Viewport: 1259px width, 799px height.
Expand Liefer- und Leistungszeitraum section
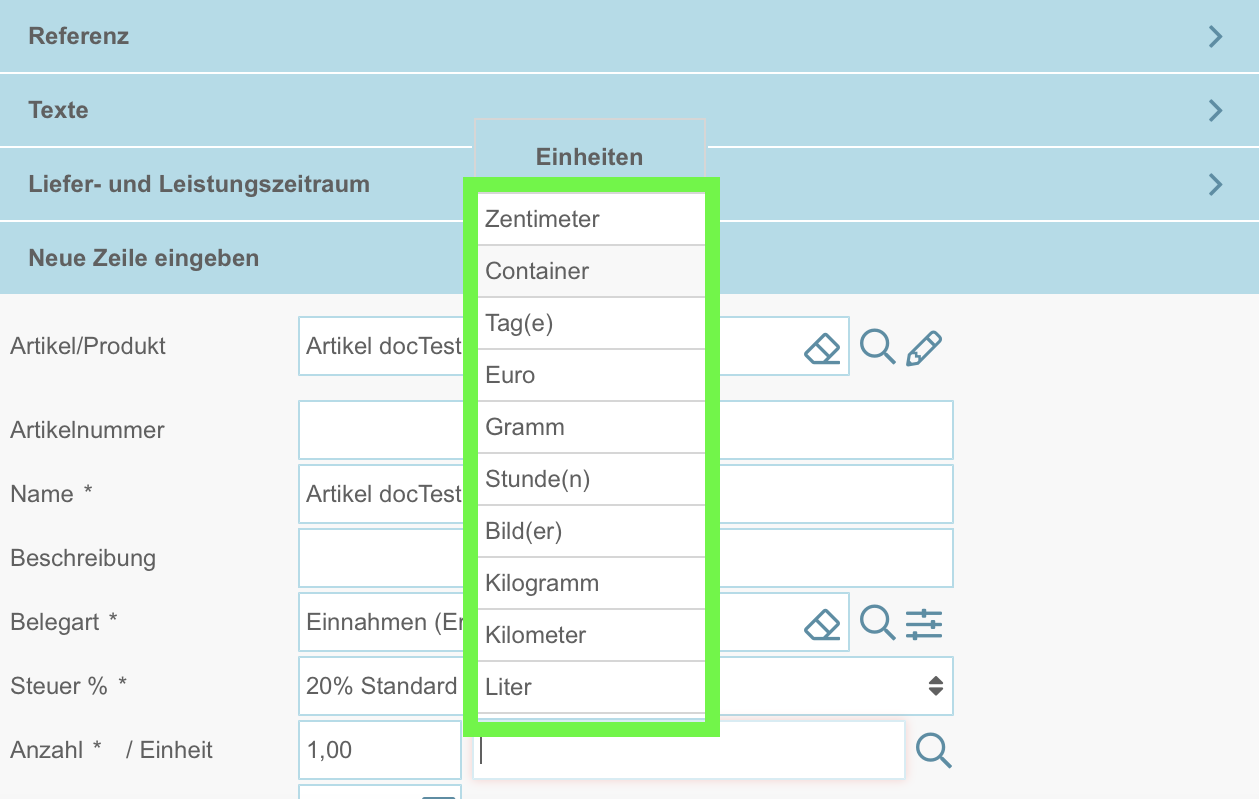tap(1215, 184)
